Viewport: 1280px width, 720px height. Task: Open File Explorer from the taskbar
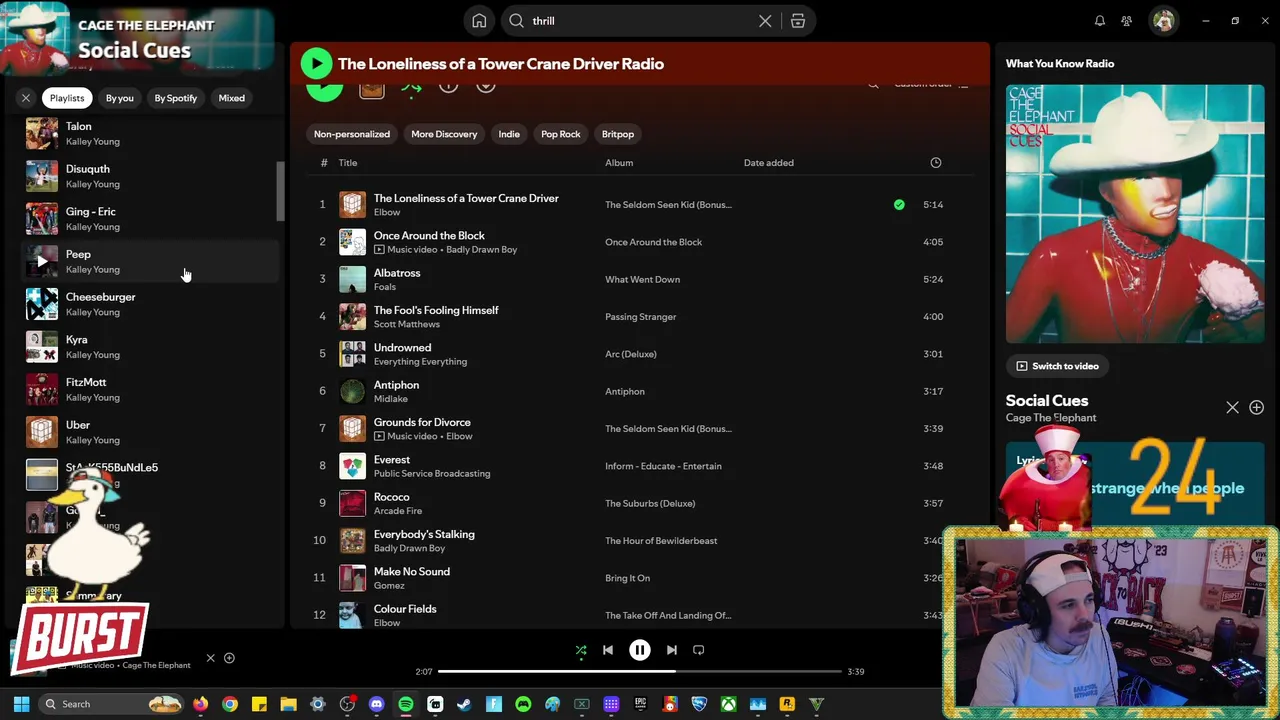288,704
